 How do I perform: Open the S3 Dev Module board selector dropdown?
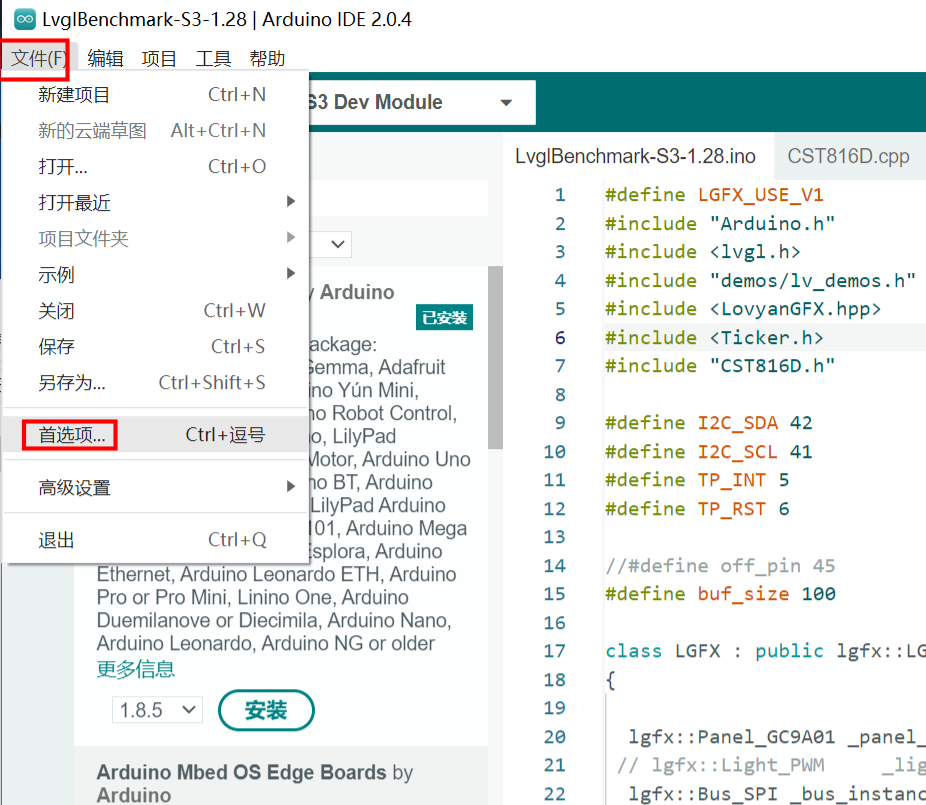[422, 102]
